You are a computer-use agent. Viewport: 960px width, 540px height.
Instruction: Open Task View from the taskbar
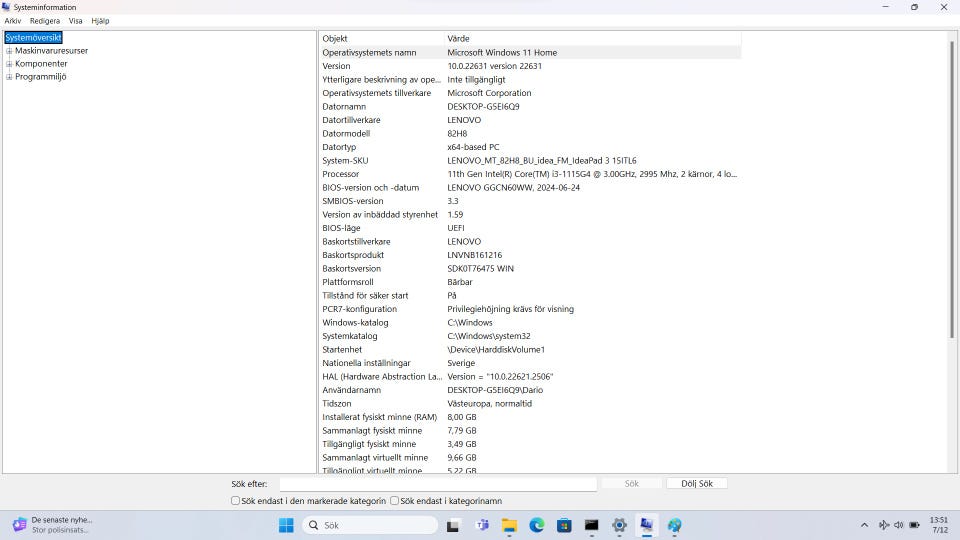(x=453, y=525)
